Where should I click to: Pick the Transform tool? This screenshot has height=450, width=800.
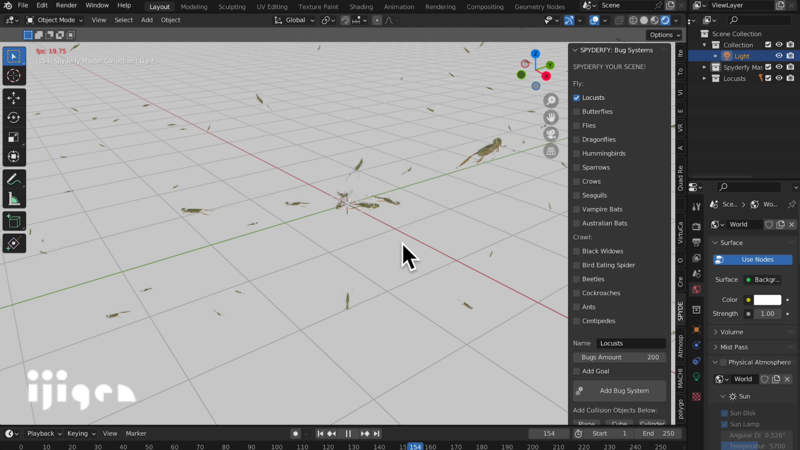(x=14, y=157)
